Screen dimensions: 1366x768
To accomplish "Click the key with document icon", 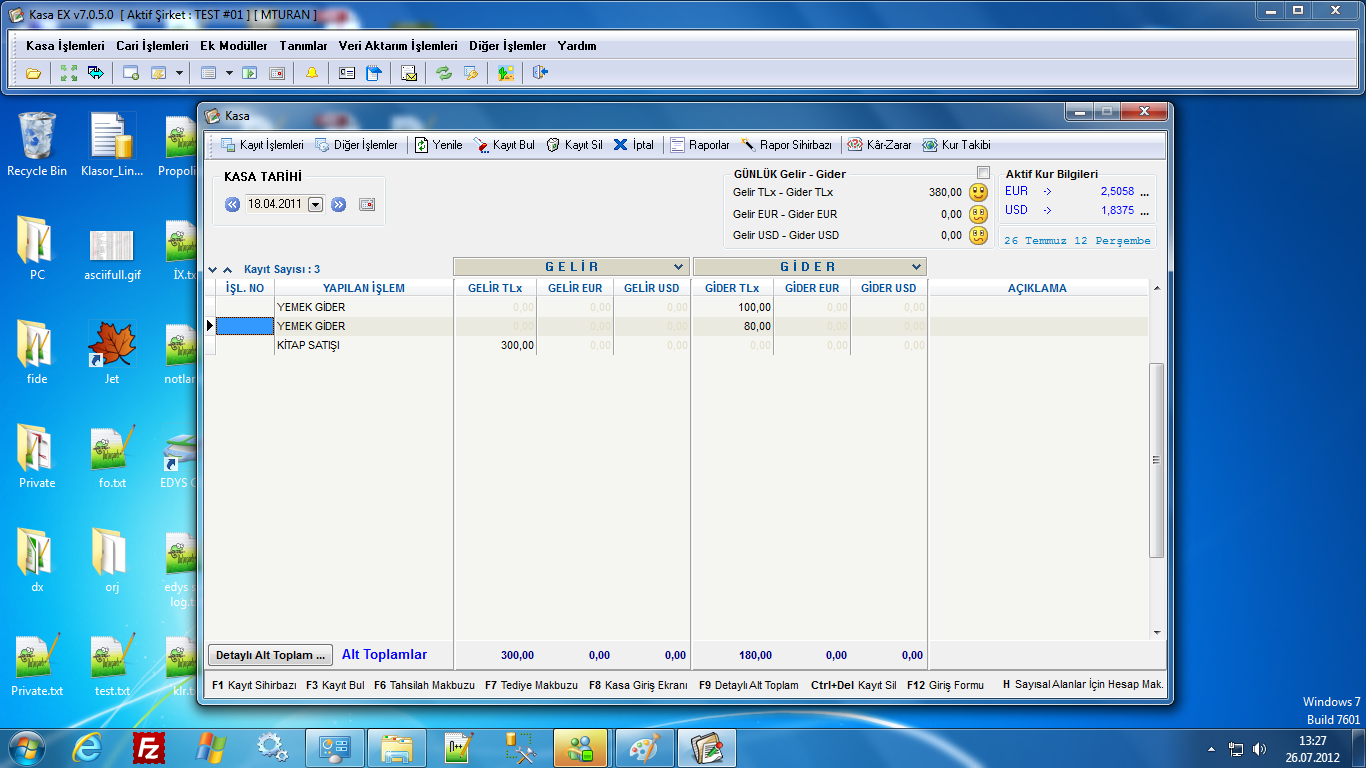I will (x=471, y=73).
